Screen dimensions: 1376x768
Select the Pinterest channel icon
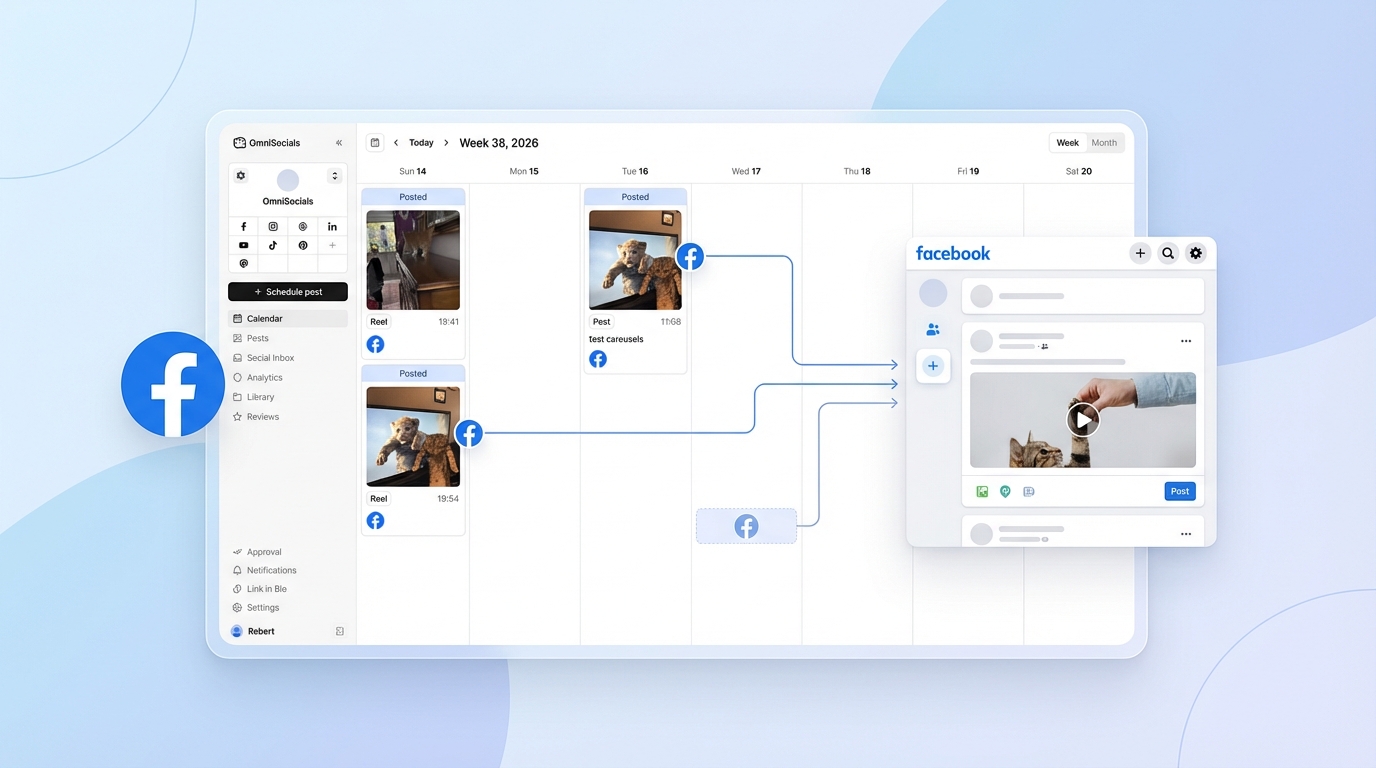coord(302,245)
